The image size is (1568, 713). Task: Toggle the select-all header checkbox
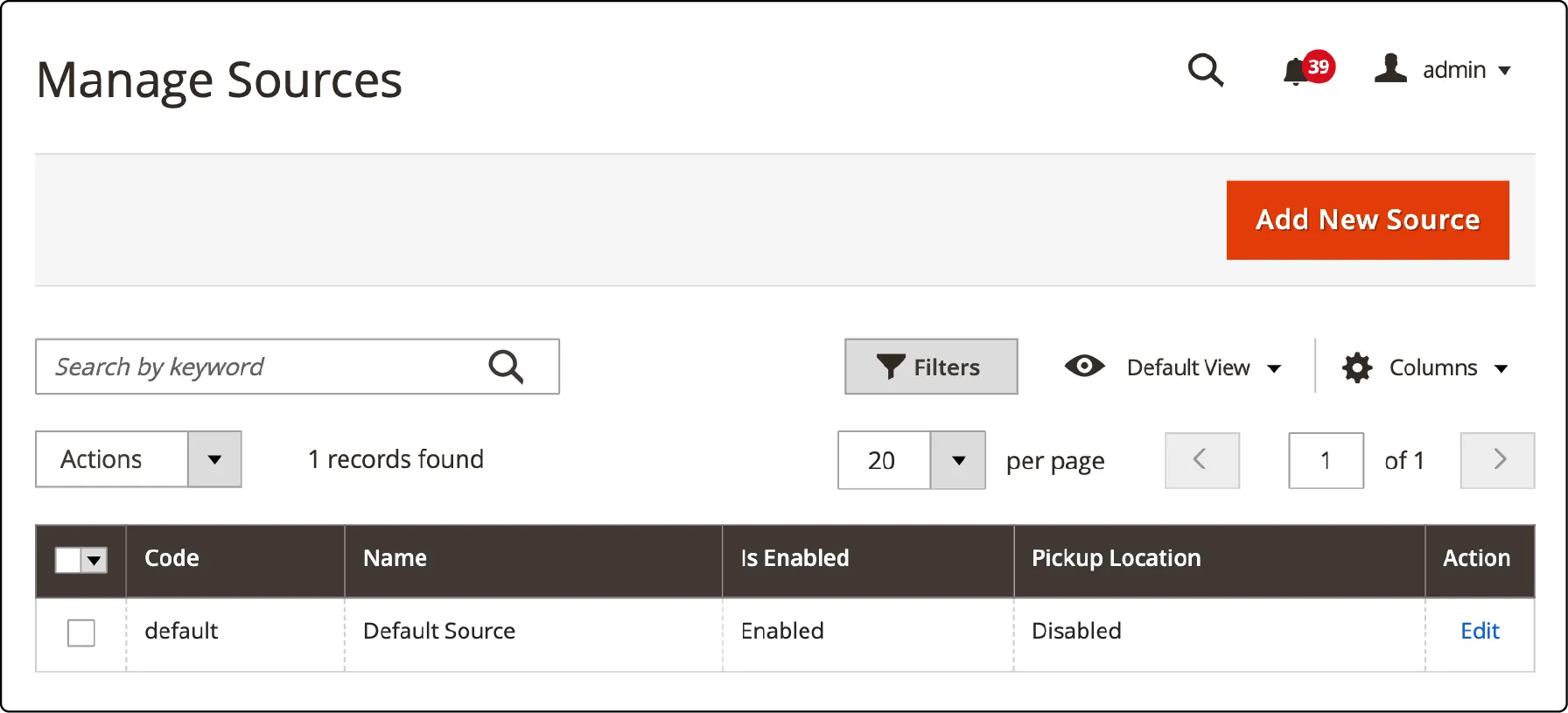point(68,560)
